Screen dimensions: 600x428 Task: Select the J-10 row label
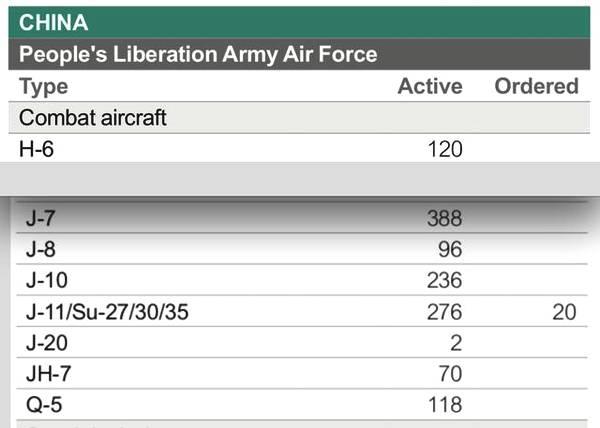point(47,280)
